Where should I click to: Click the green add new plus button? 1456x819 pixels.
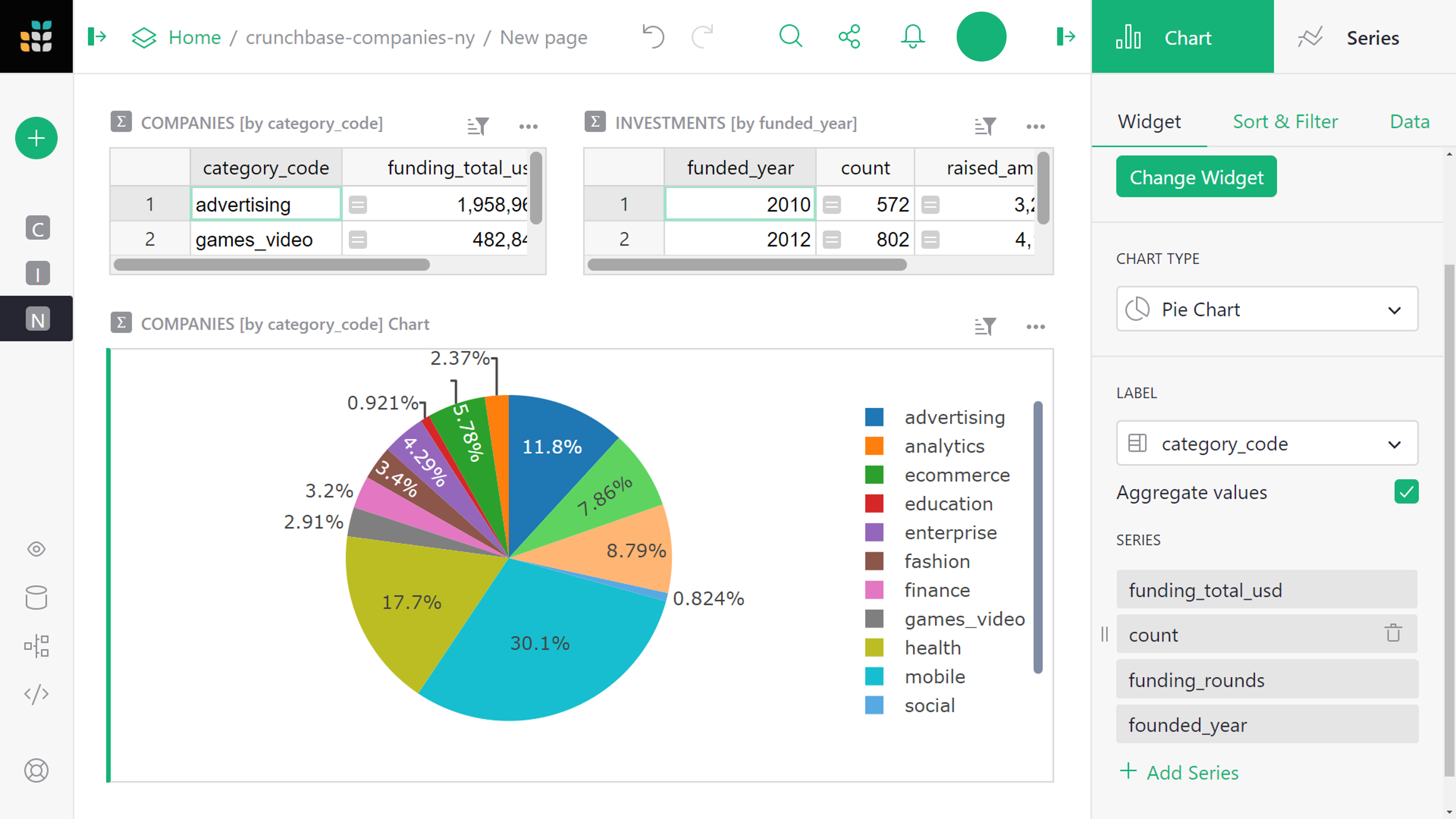[x=36, y=138]
